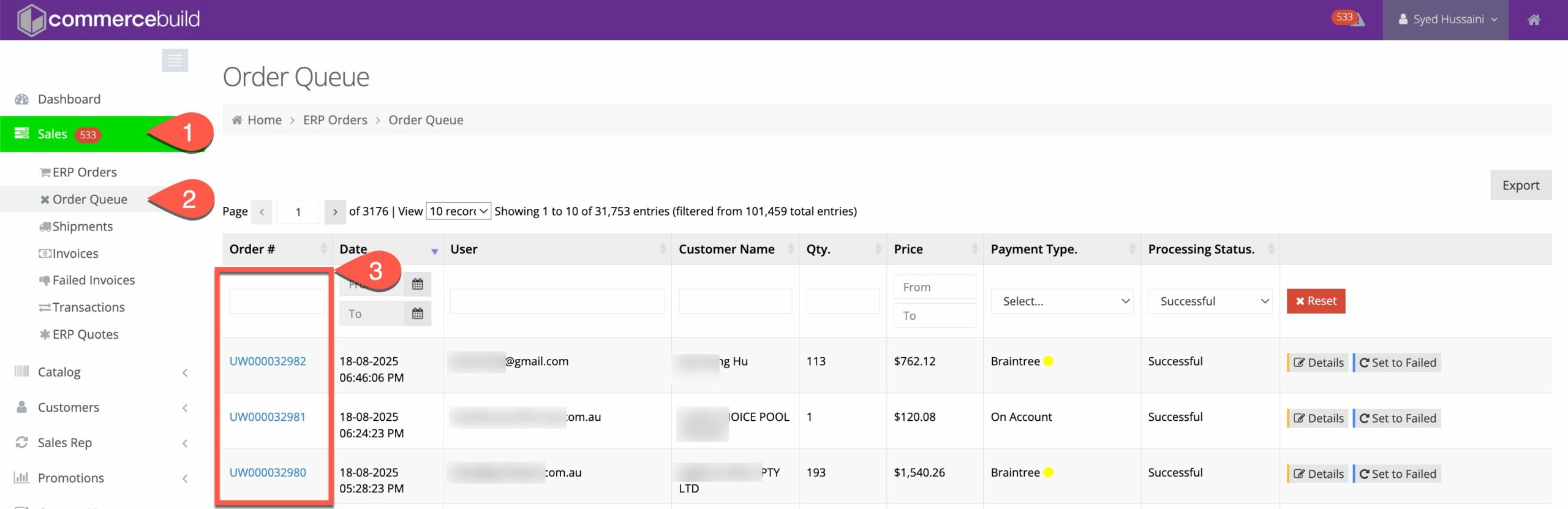Open Failed Invoices in sidebar
Screen dimensions: 1568x509
(93, 281)
